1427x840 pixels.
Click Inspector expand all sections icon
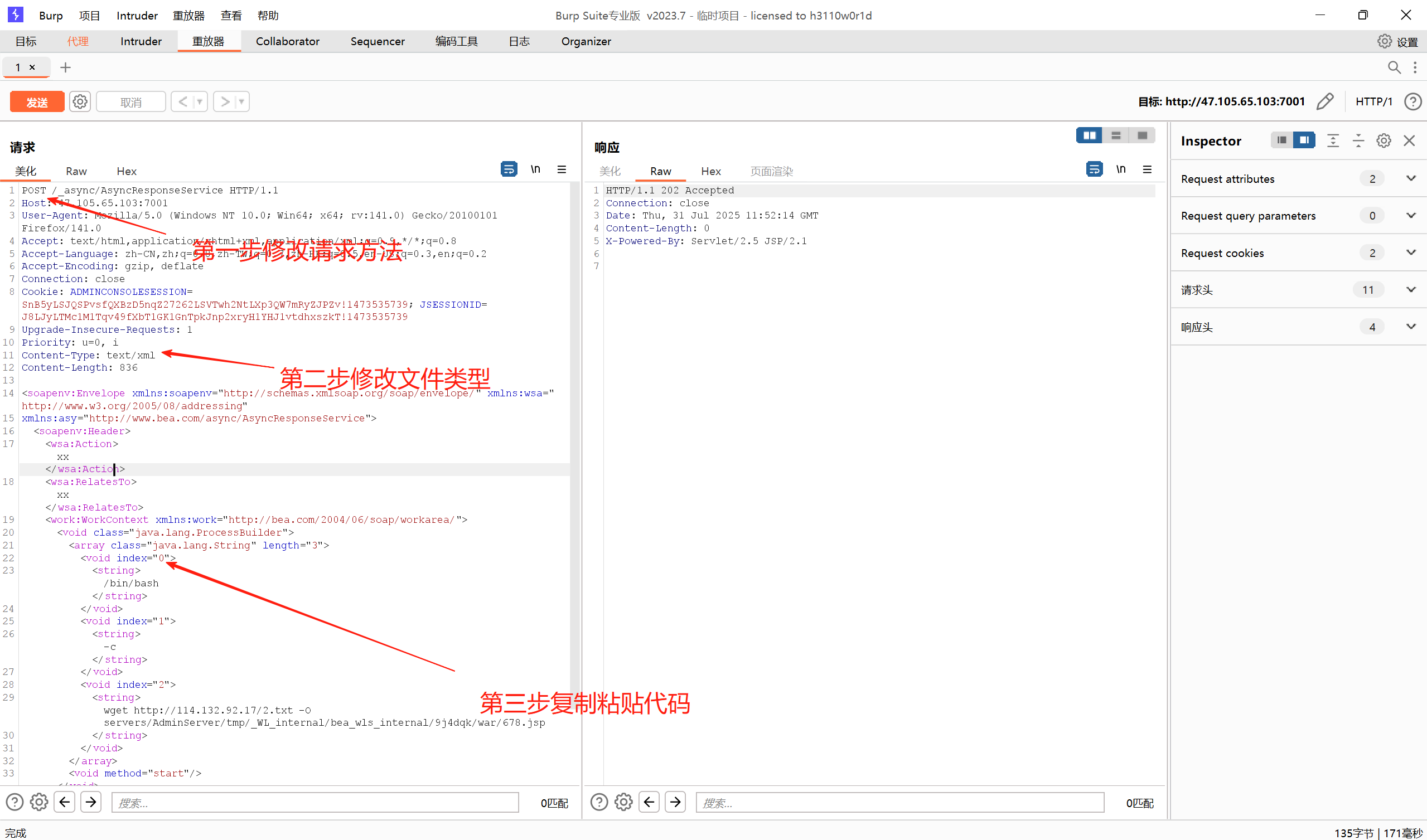pyautogui.click(x=1333, y=140)
